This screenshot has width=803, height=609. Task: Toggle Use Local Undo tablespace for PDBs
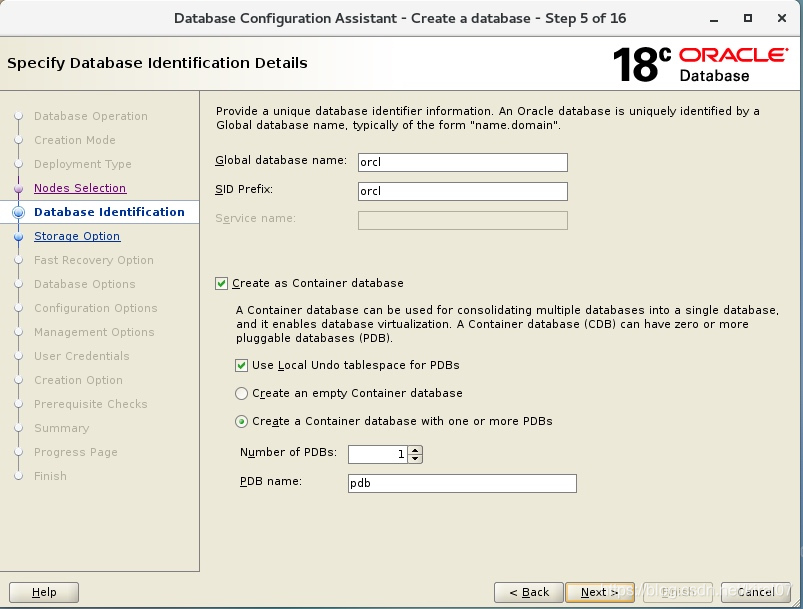tap(241, 365)
